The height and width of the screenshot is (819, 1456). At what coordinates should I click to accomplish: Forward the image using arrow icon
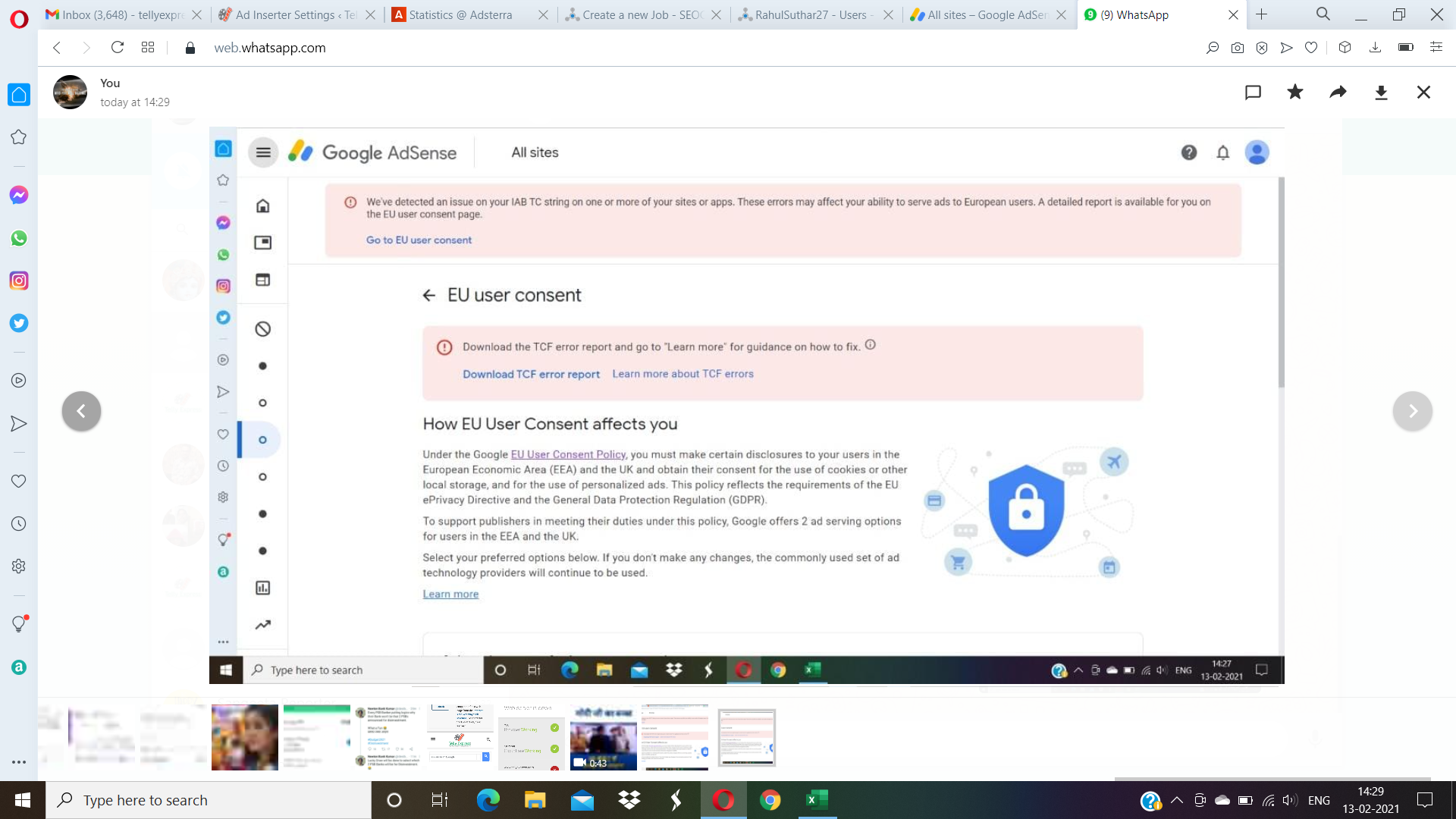pos(1338,93)
